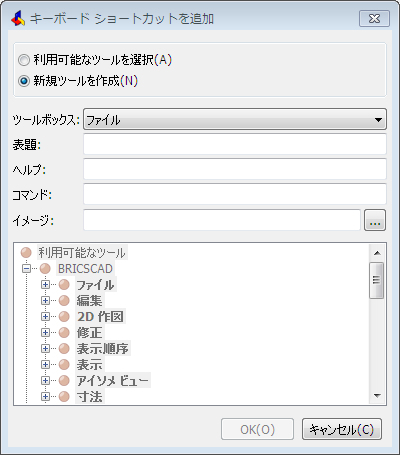Image resolution: width=400 pixels, height=455 pixels.
Task: Expand the 表示 tree node
Action: pos(45,365)
